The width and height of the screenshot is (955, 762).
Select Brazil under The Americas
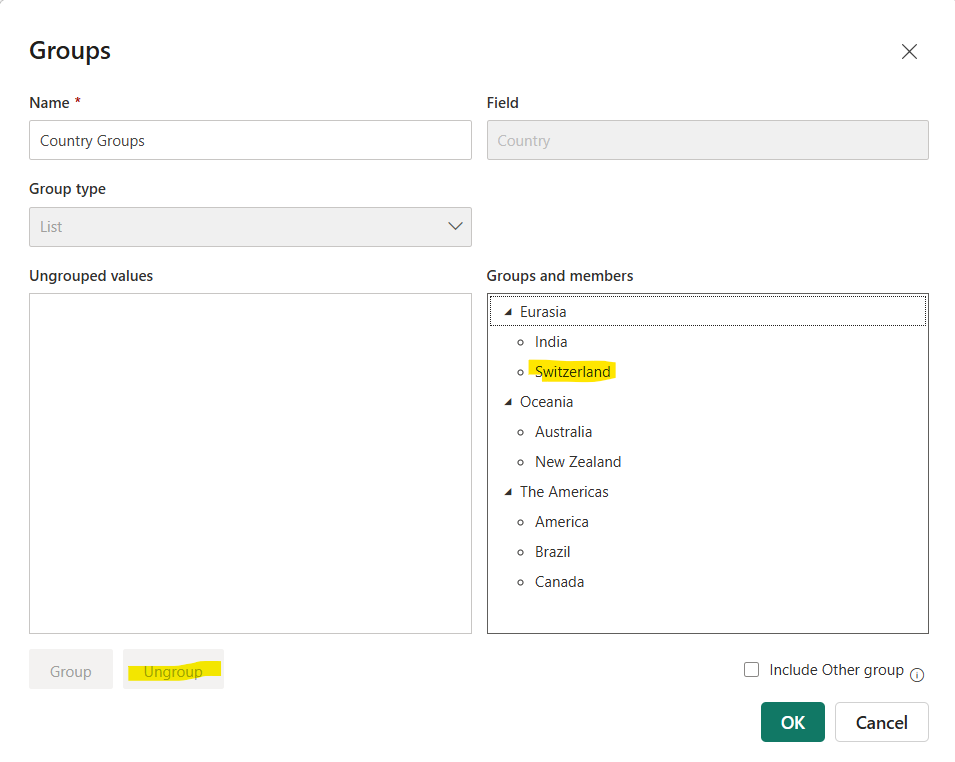click(x=552, y=551)
